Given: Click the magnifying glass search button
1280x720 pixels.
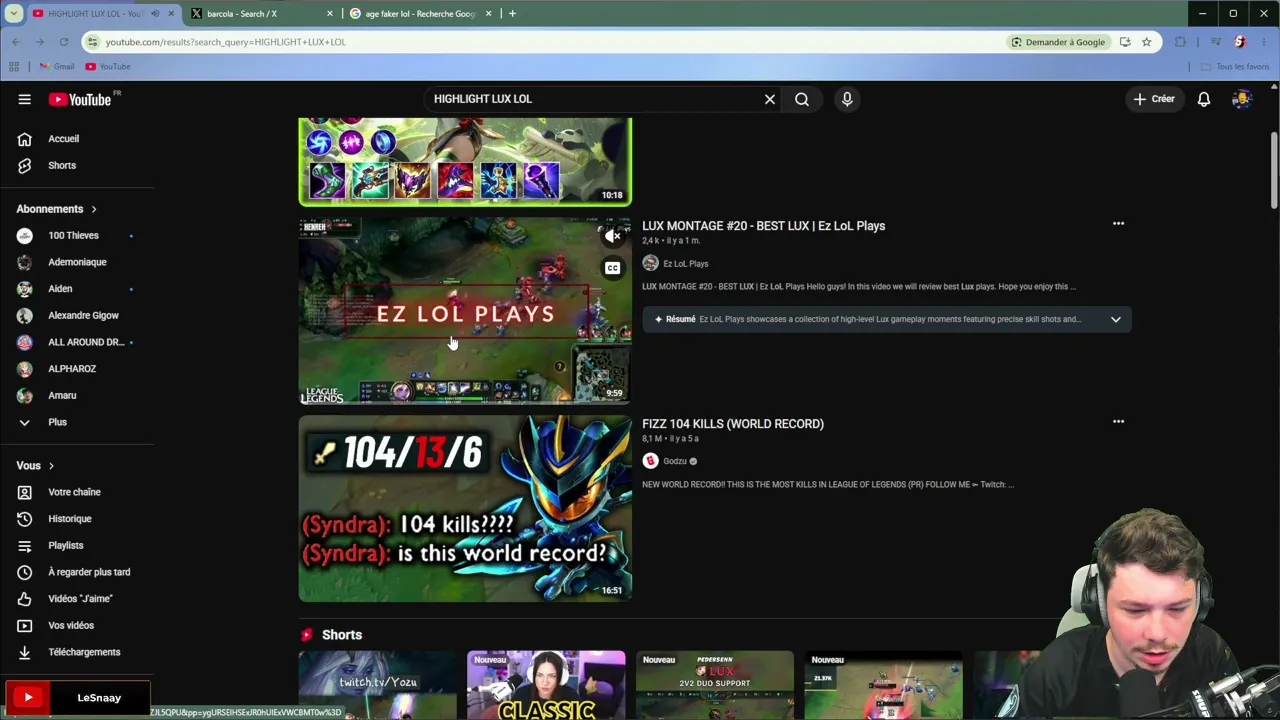Looking at the screenshot, I should pyautogui.click(x=802, y=99).
